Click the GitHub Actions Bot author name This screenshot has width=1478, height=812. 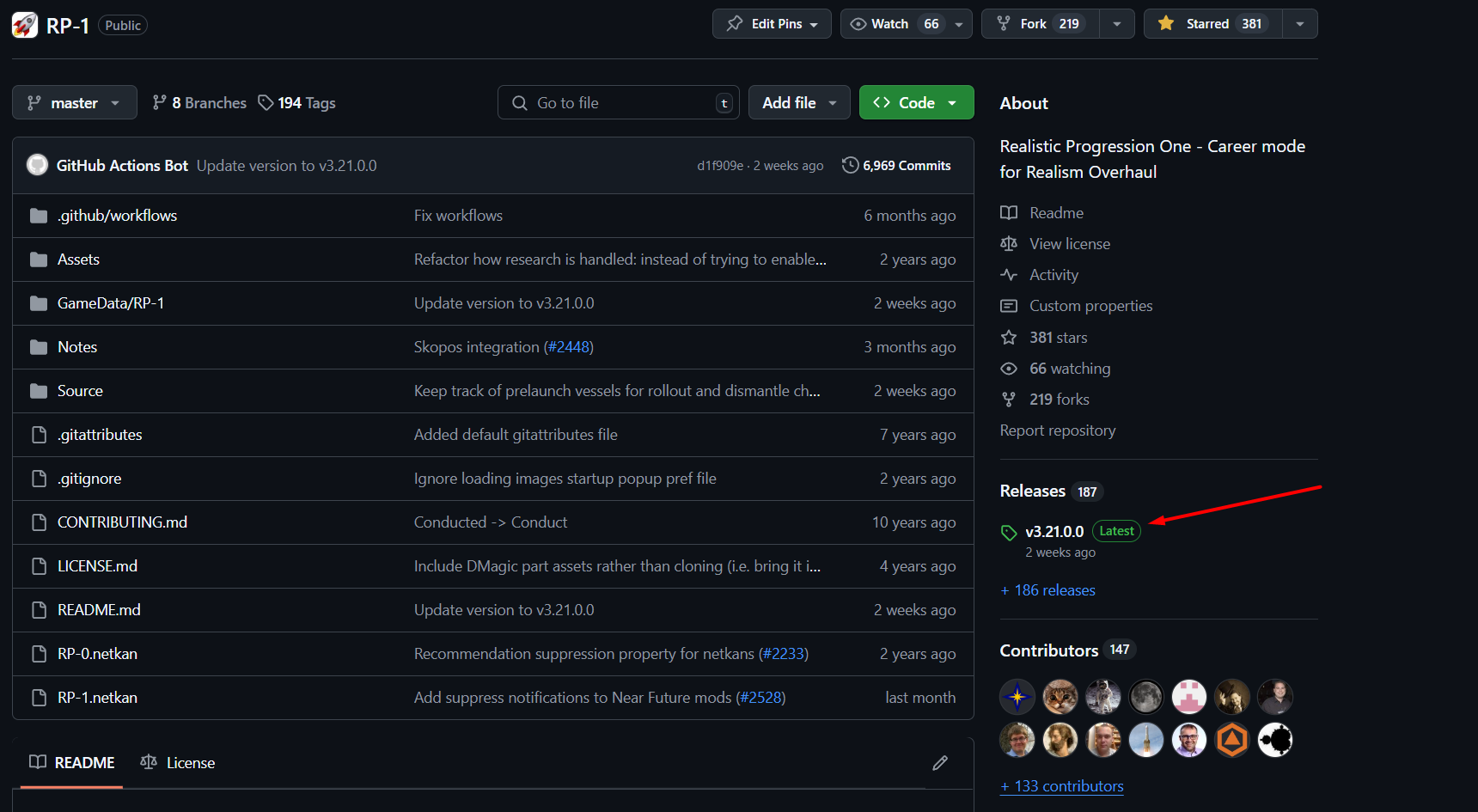122,166
